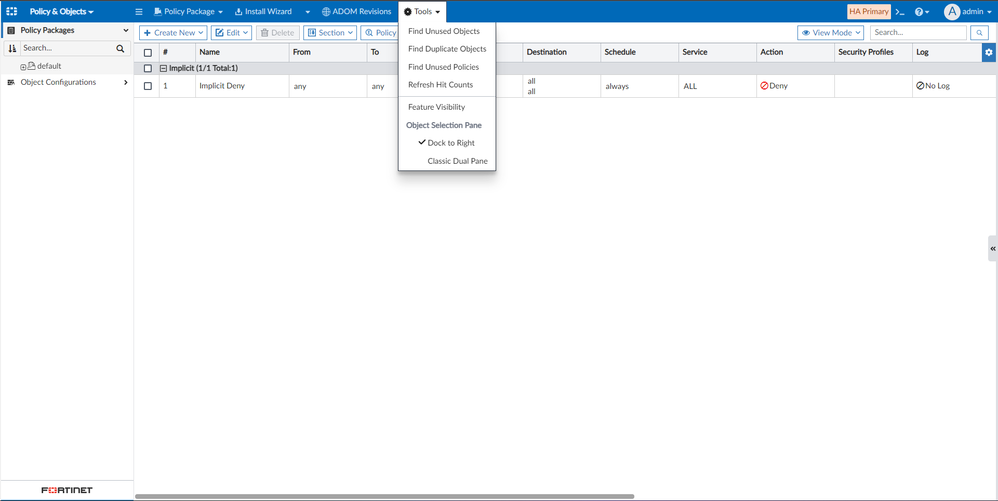This screenshot has width=998, height=501.
Task: Click the Policy lookup button
Action: pos(379,32)
